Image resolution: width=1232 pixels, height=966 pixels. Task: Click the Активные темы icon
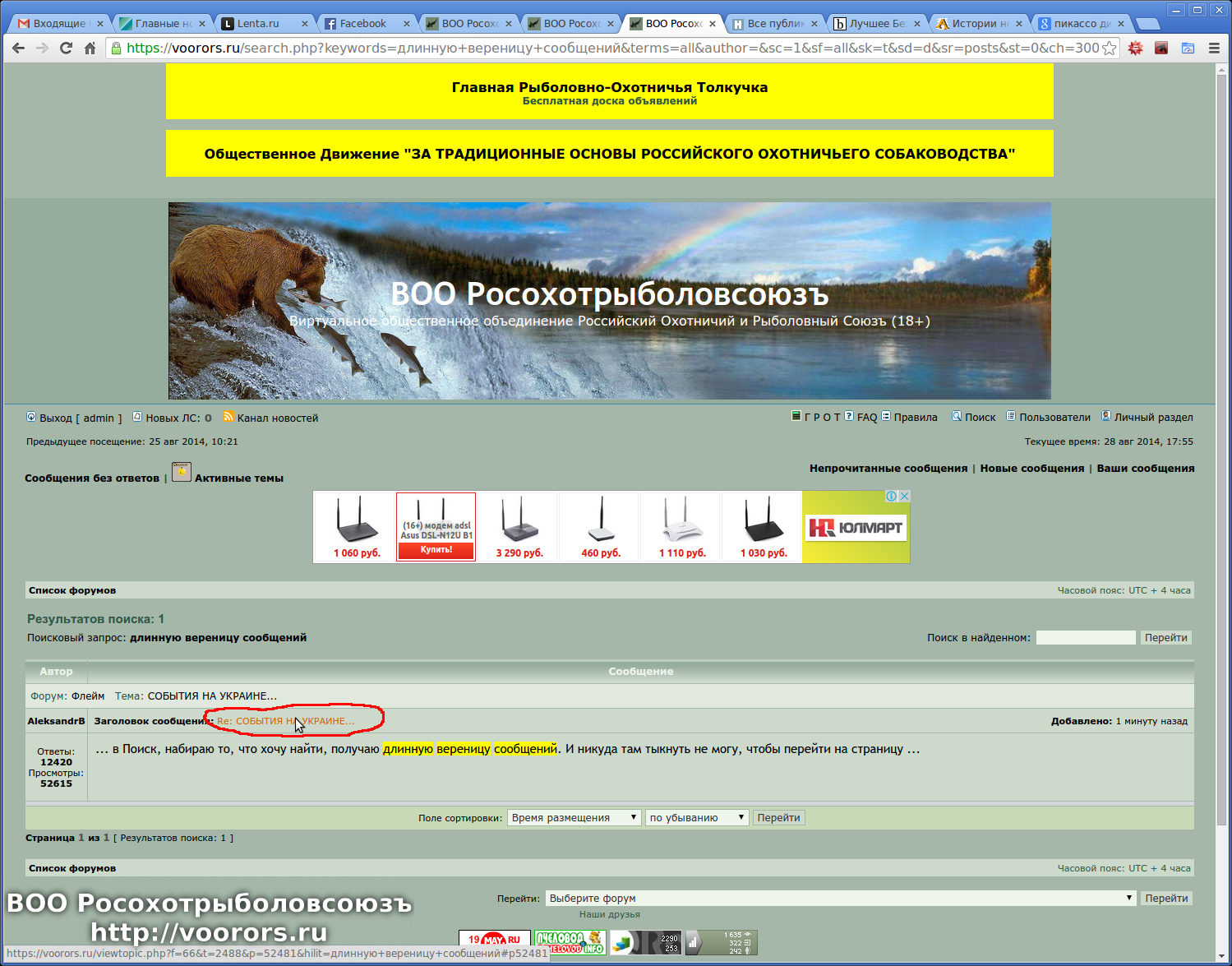[181, 472]
